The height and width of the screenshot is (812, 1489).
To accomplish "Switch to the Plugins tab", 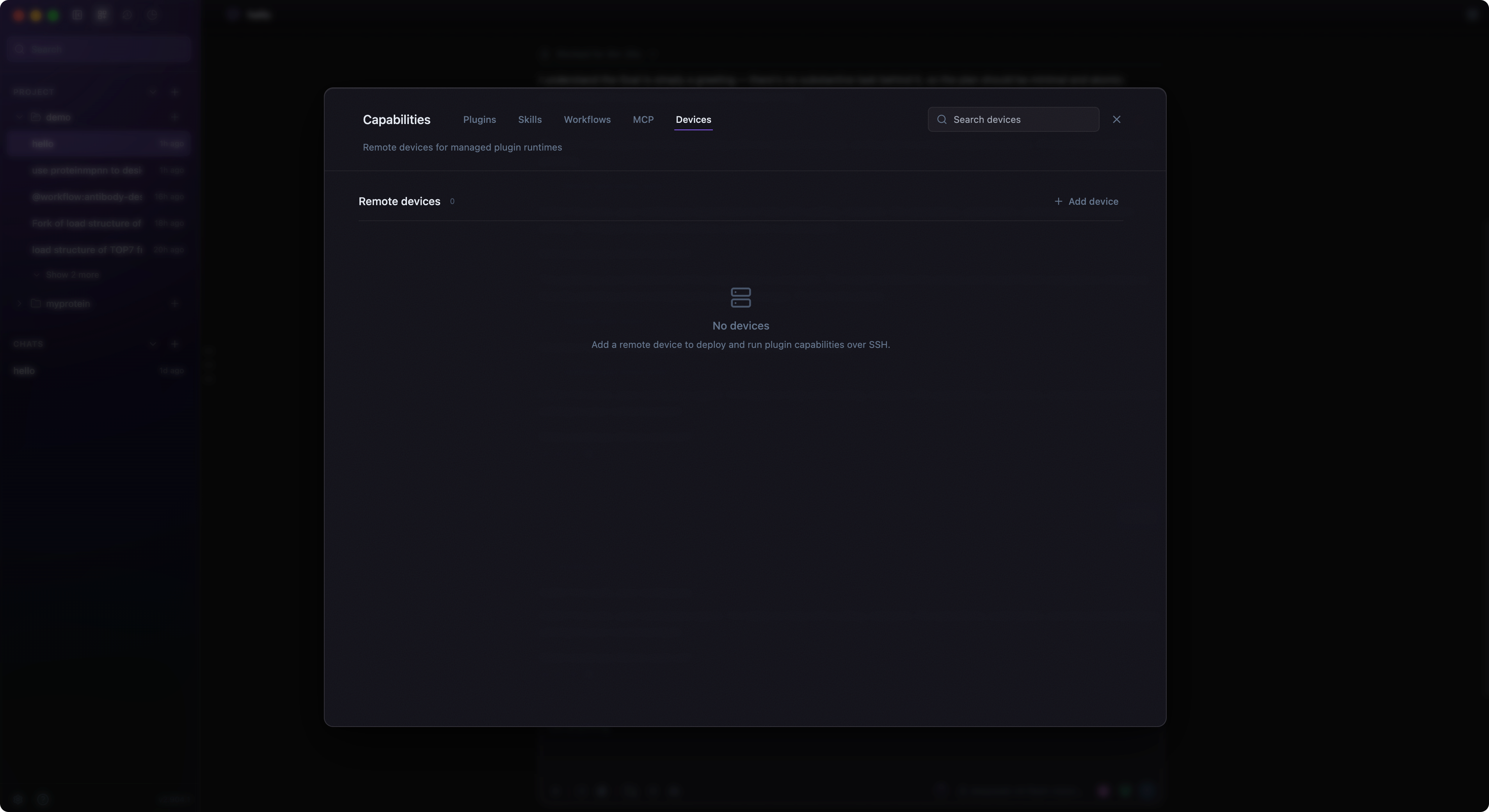I will point(479,120).
